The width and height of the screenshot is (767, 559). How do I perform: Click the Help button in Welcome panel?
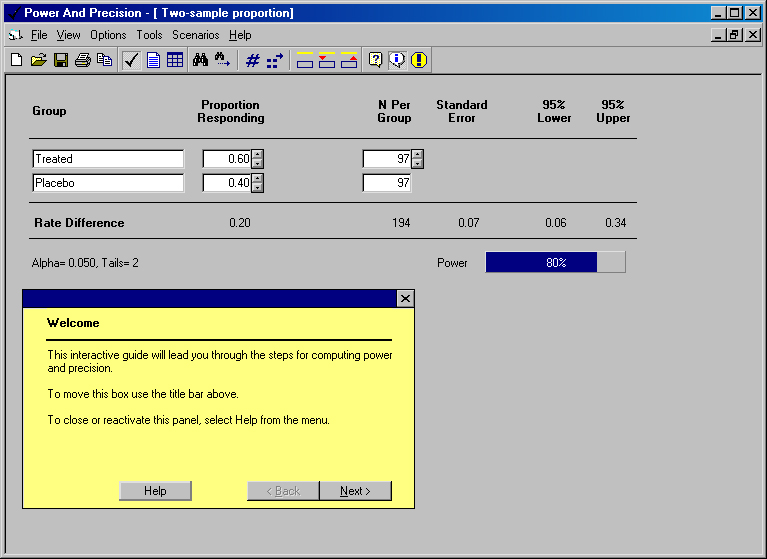point(155,491)
